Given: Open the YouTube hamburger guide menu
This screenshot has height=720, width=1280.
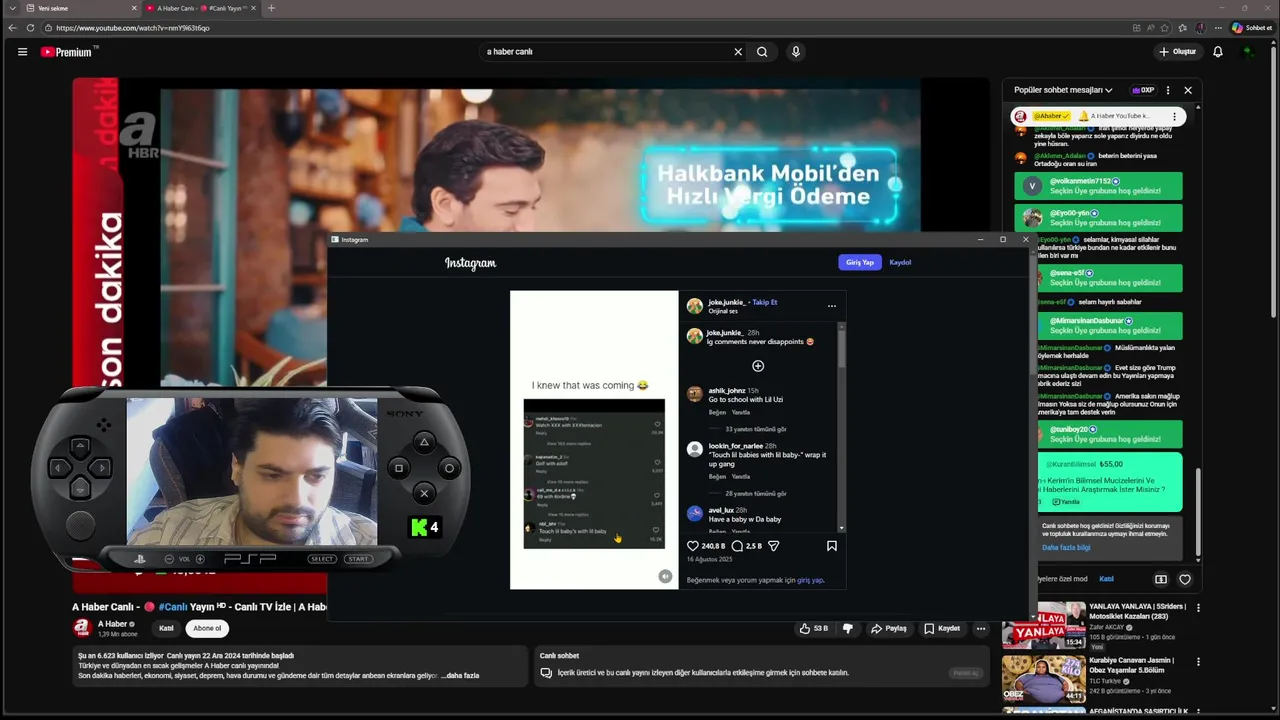Looking at the screenshot, I should pyautogui.click(x=22, y=52).
